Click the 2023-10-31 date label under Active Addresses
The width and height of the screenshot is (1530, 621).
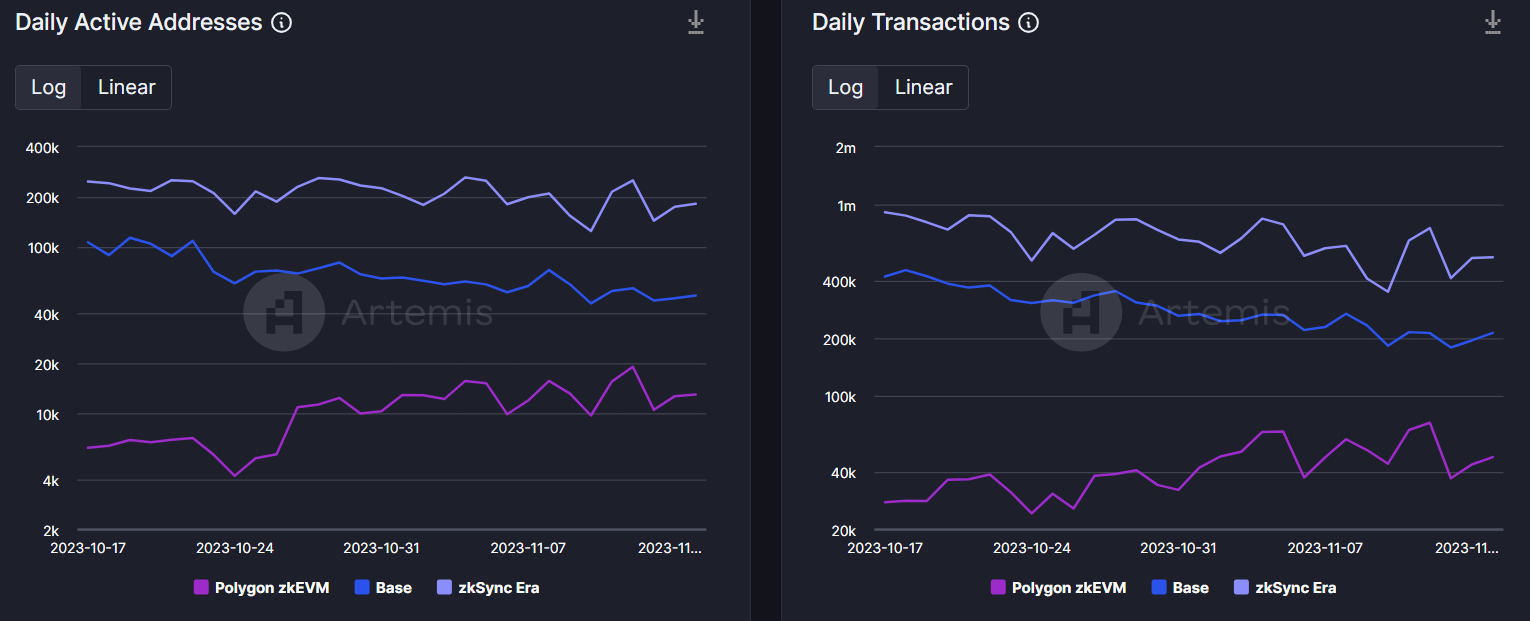382,548
